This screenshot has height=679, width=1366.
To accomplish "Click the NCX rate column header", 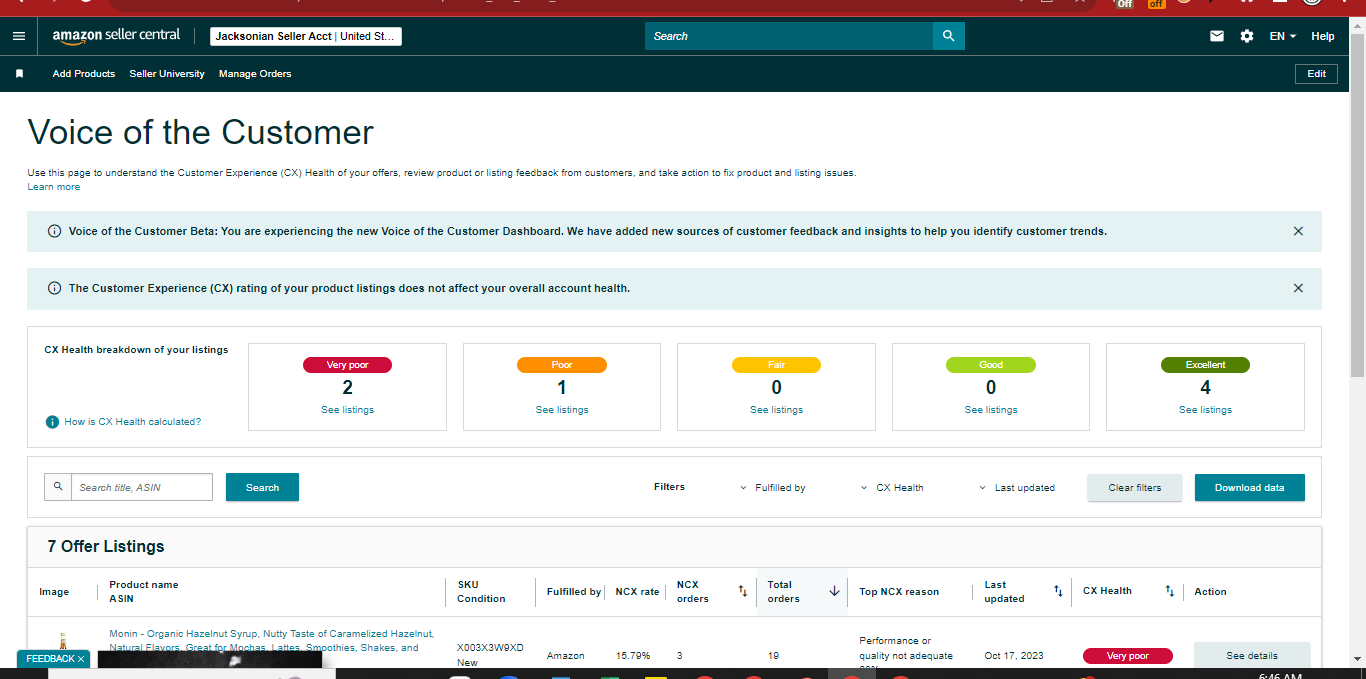I will pyautogui.click(x=637, y=592).
